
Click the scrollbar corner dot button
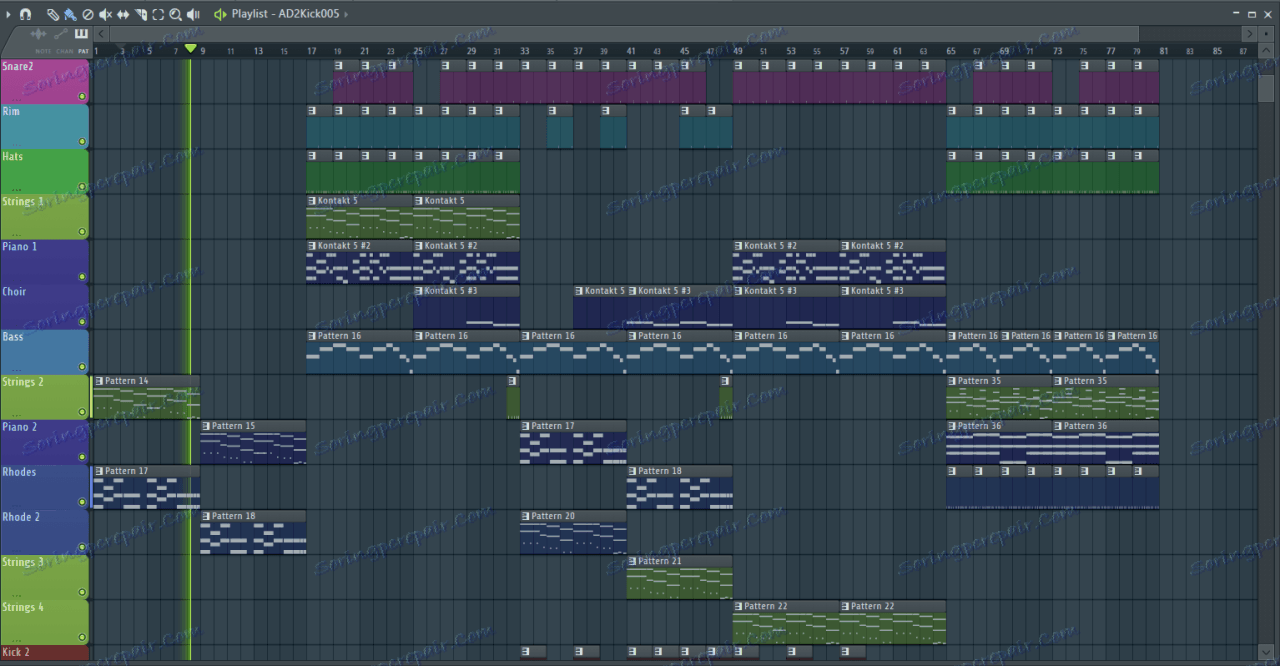(1267, 33)
